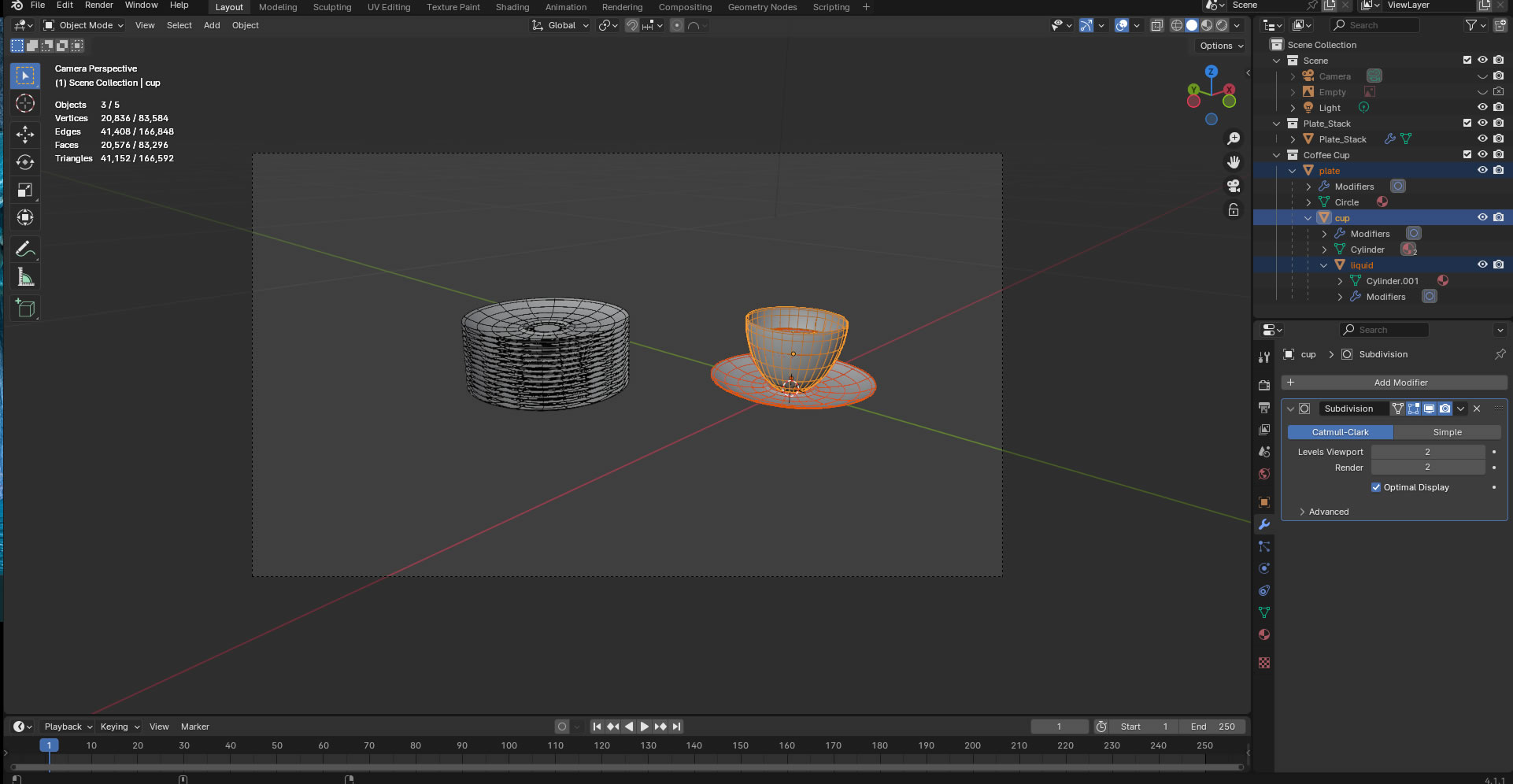Toggle viewport overlays

pos(1122,25)
